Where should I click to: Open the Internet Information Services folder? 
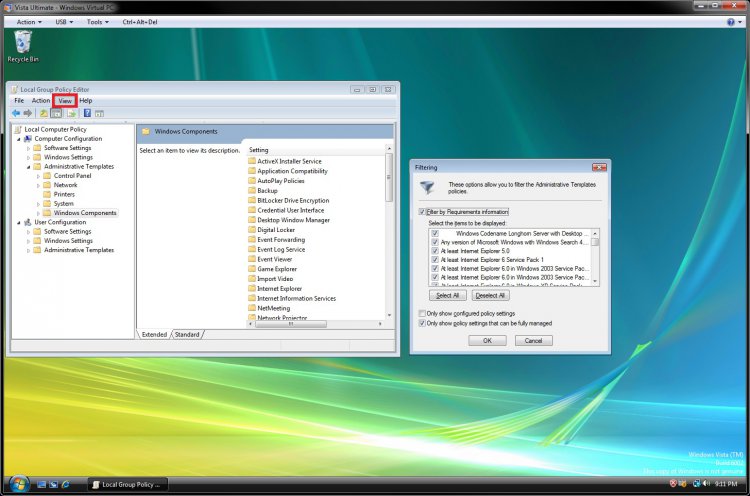[292, 298]
